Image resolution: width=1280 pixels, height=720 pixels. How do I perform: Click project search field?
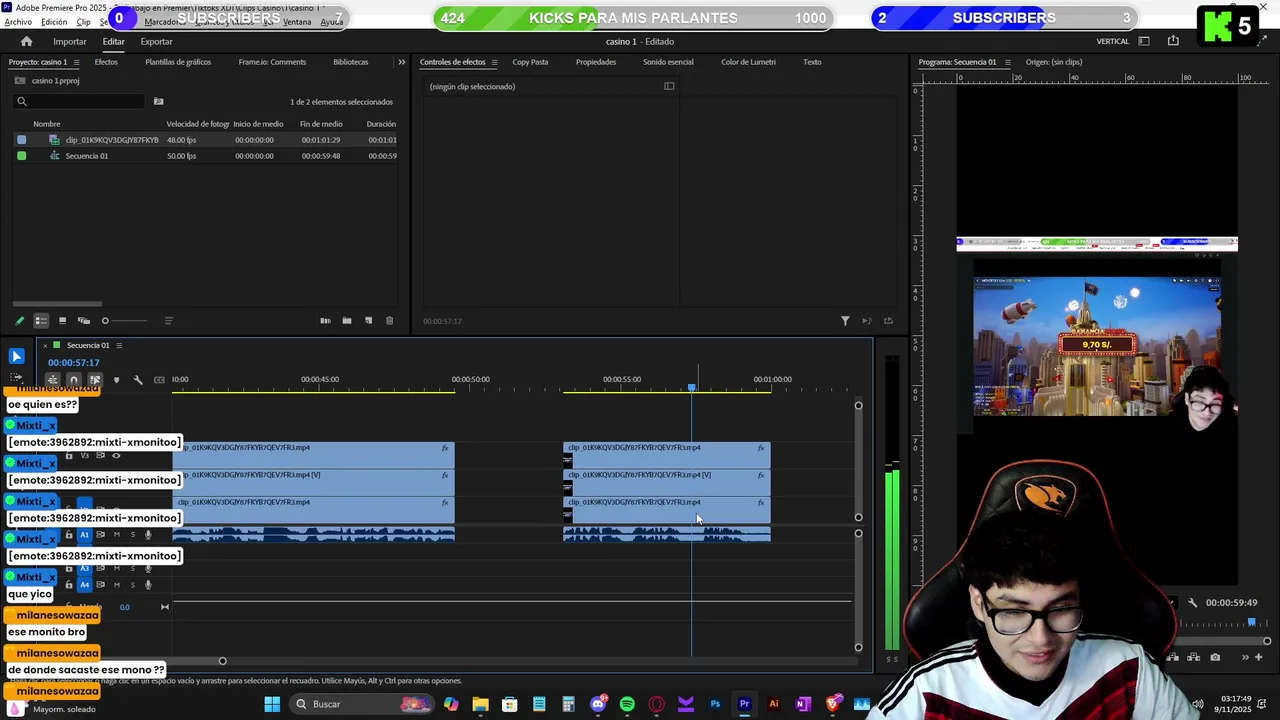click(x=80, y=101)
